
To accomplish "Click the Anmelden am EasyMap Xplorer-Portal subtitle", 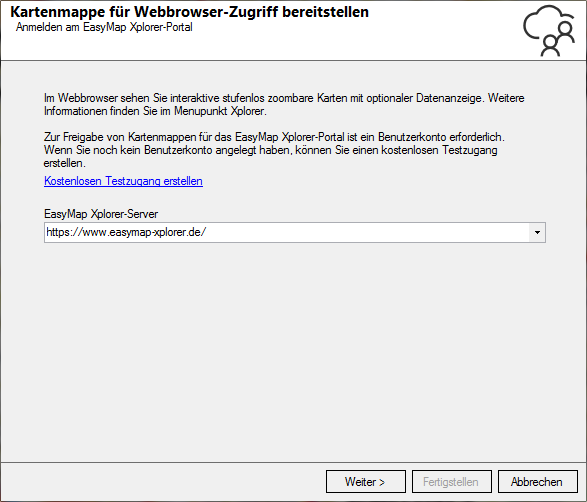I will click(x=104, y=27).
